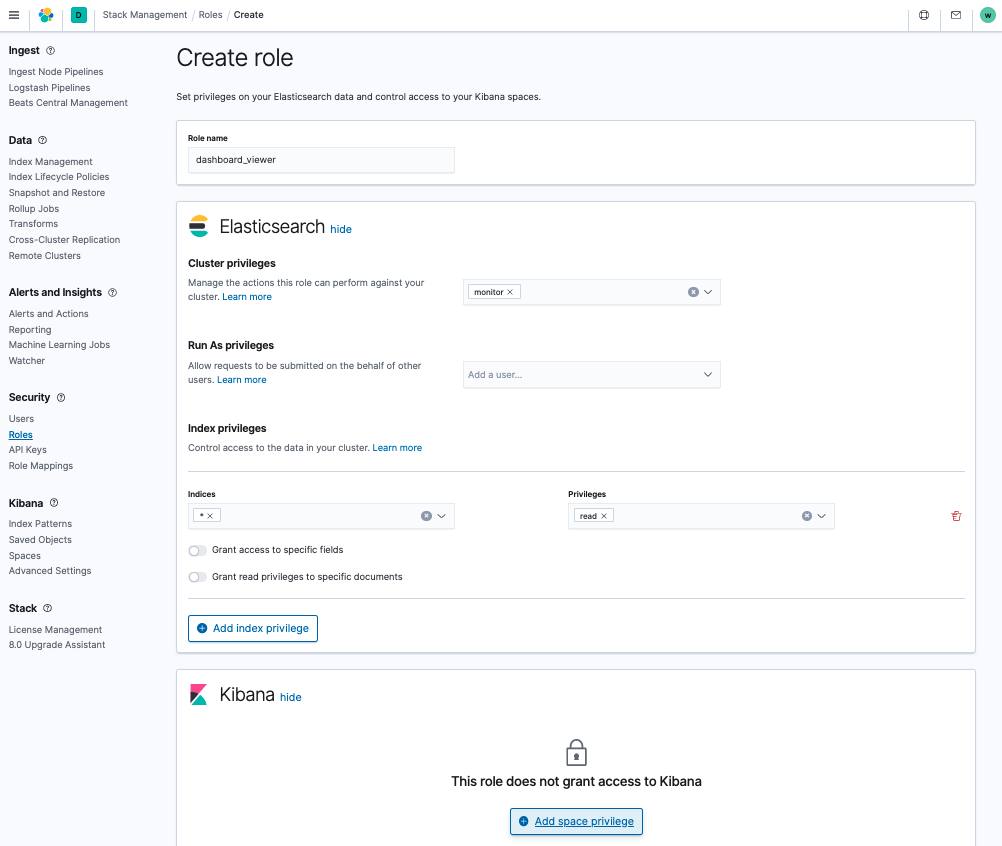The width and height of the screenshot is (1002, 846).
Task: Open Users in Security section
Action: [x=21, y=419]
